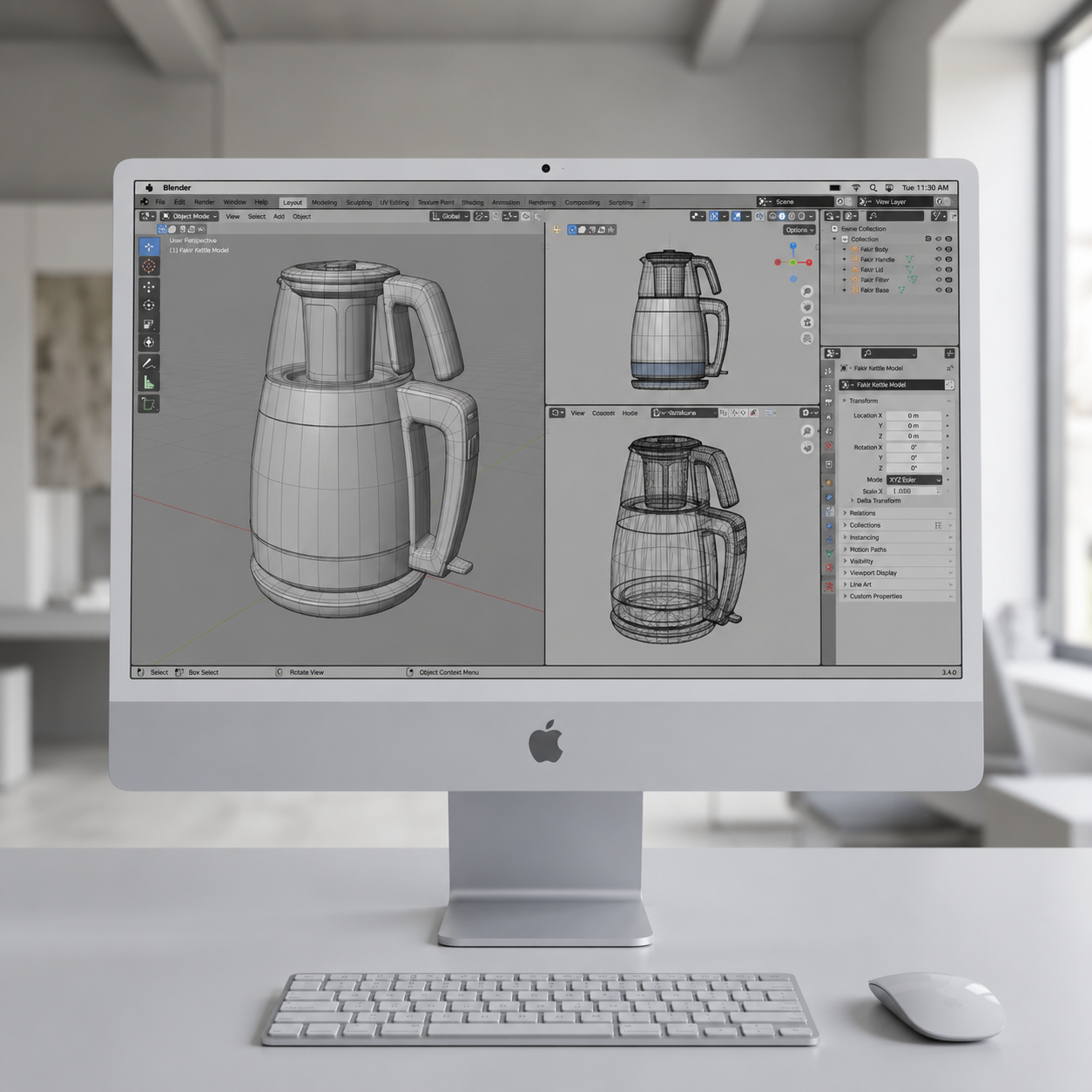This screenshot has height=1092, width=1092.
Task: Choose the blue Select Box tool at toolbar top
Action: click(149, 247)
